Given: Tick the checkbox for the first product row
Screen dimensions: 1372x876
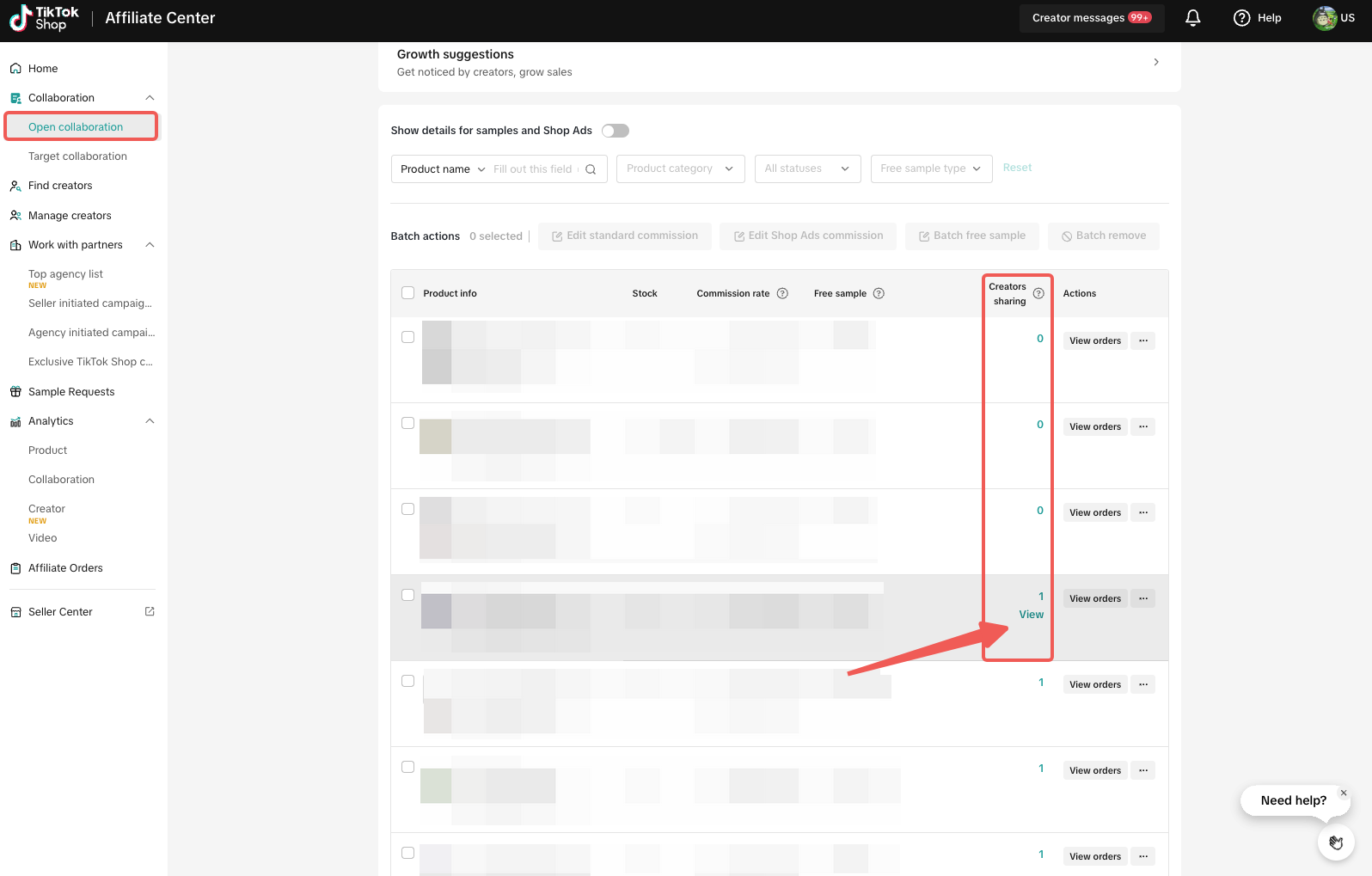Looking at the screenshot, I should 408,337.
